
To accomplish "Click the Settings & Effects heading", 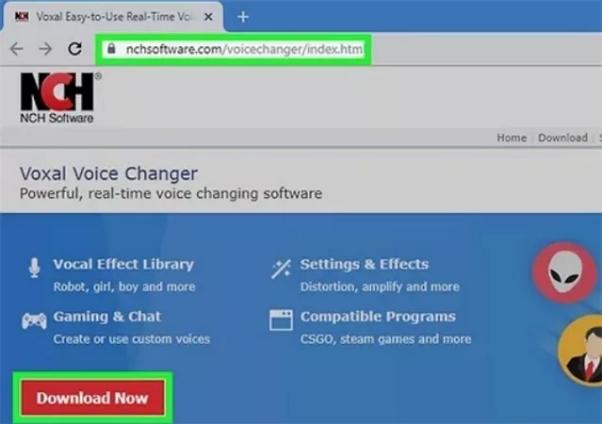I will coord(364,264).
